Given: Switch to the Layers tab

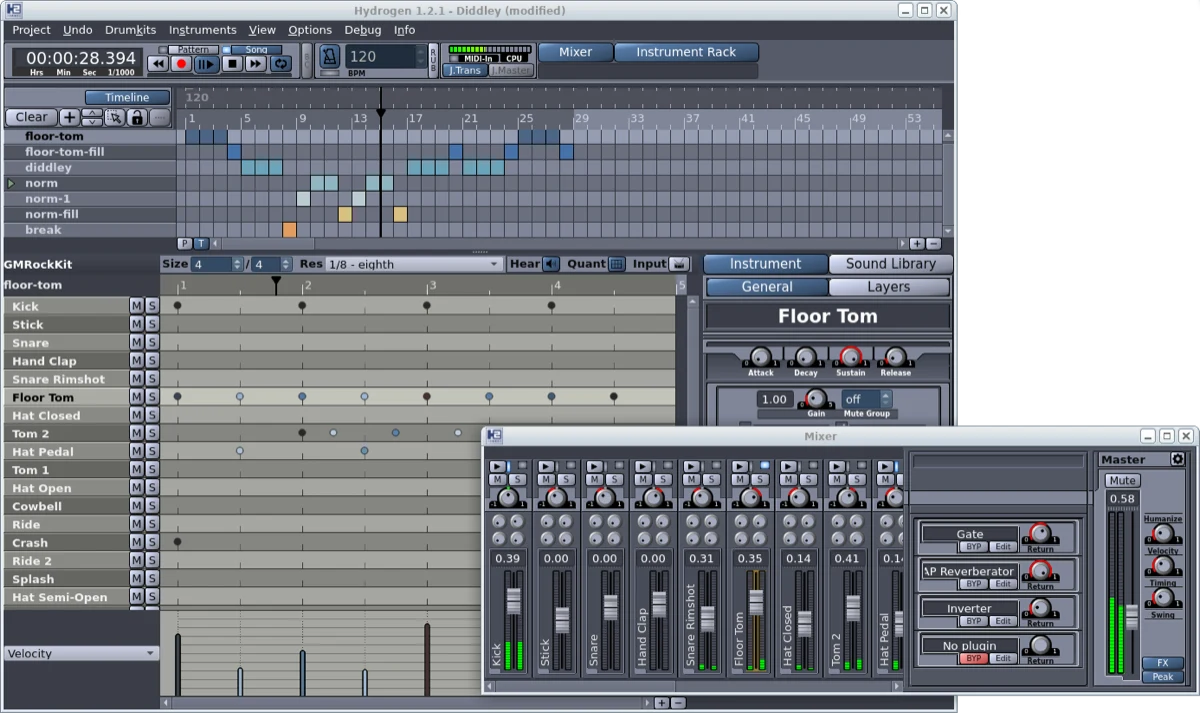Looking at the screenshot, I should pos(889,287).
